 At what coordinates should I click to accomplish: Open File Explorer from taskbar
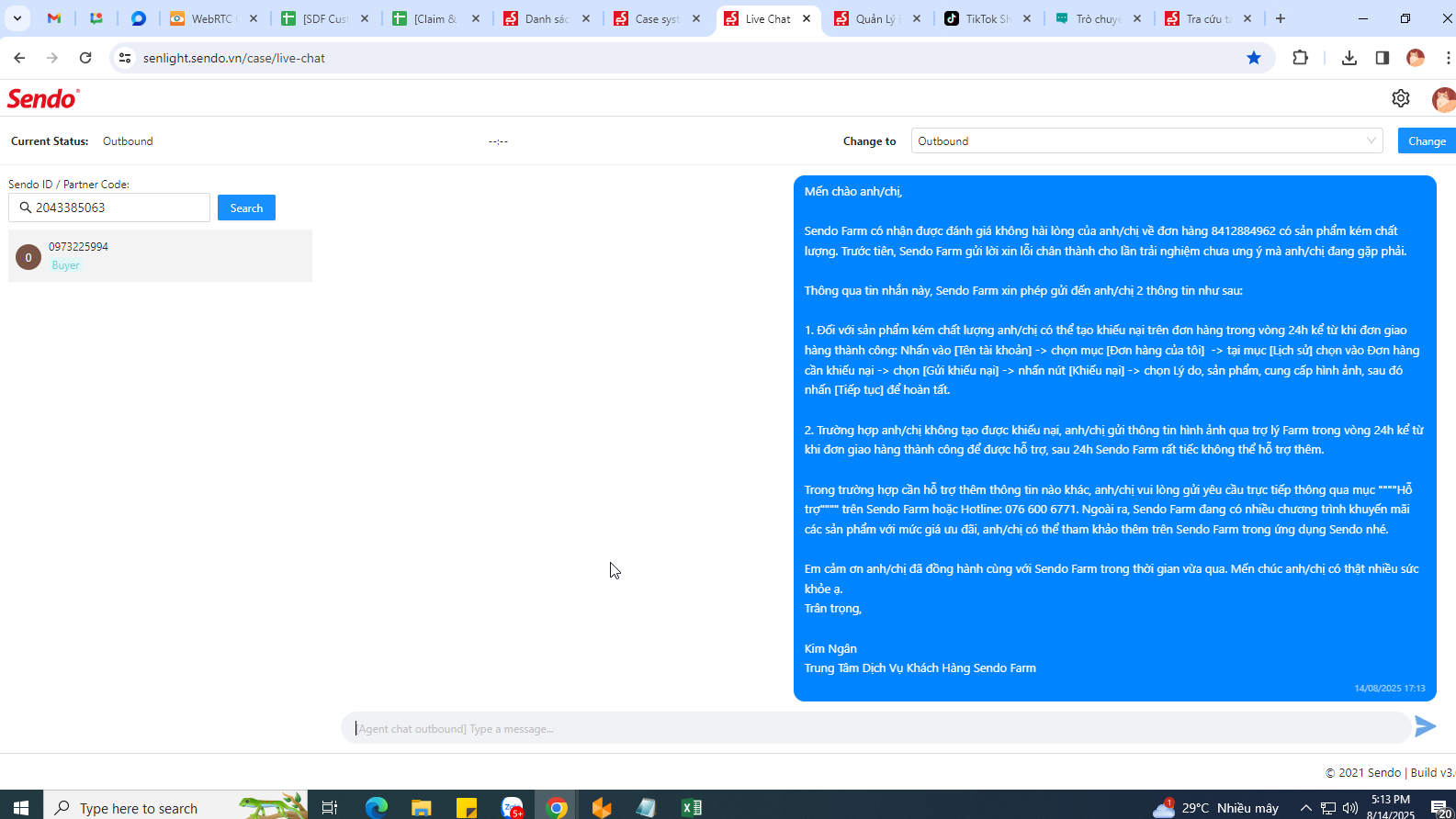[422, 808]
